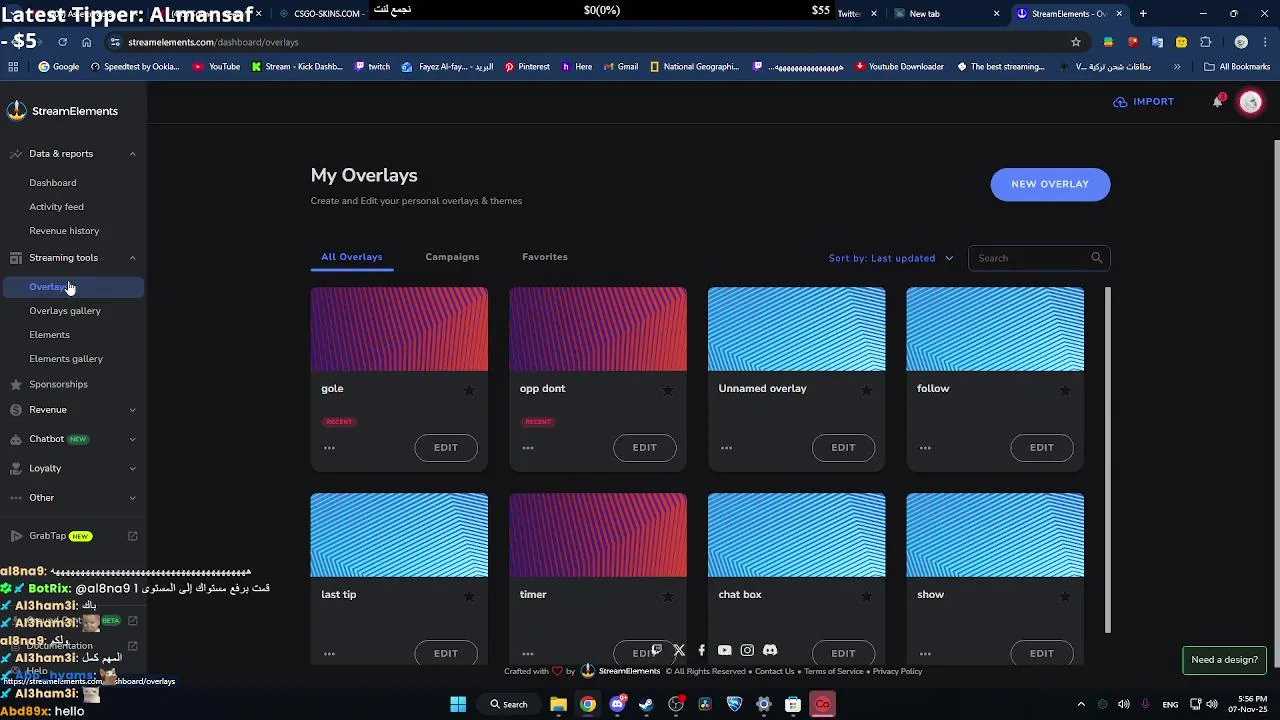Screen dimensions: 1280x720
Task: Edit the opp dont overlay
Action: coord(644,448)
